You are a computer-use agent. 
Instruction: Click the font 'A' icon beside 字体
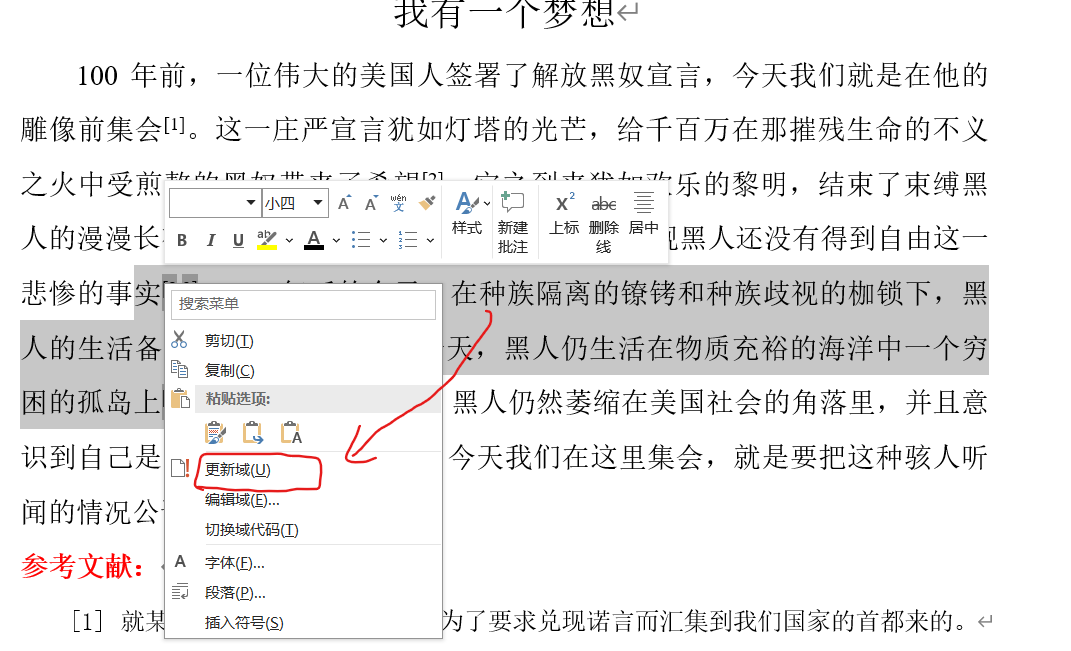(180, 562)
